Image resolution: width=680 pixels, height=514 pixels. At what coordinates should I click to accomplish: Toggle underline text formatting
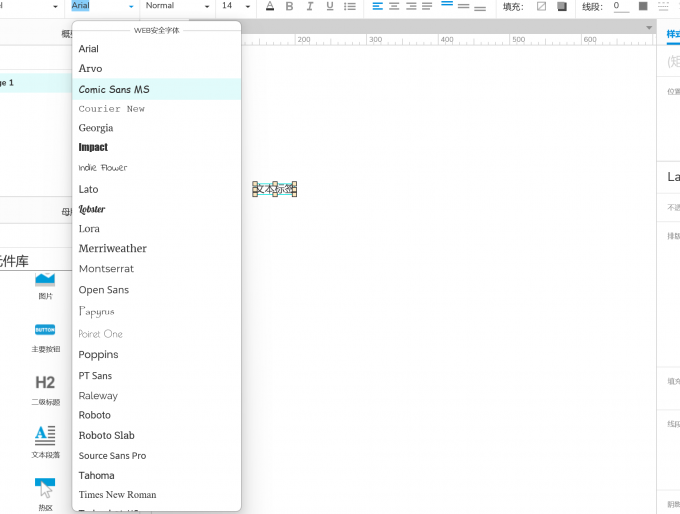pos(329,7)
